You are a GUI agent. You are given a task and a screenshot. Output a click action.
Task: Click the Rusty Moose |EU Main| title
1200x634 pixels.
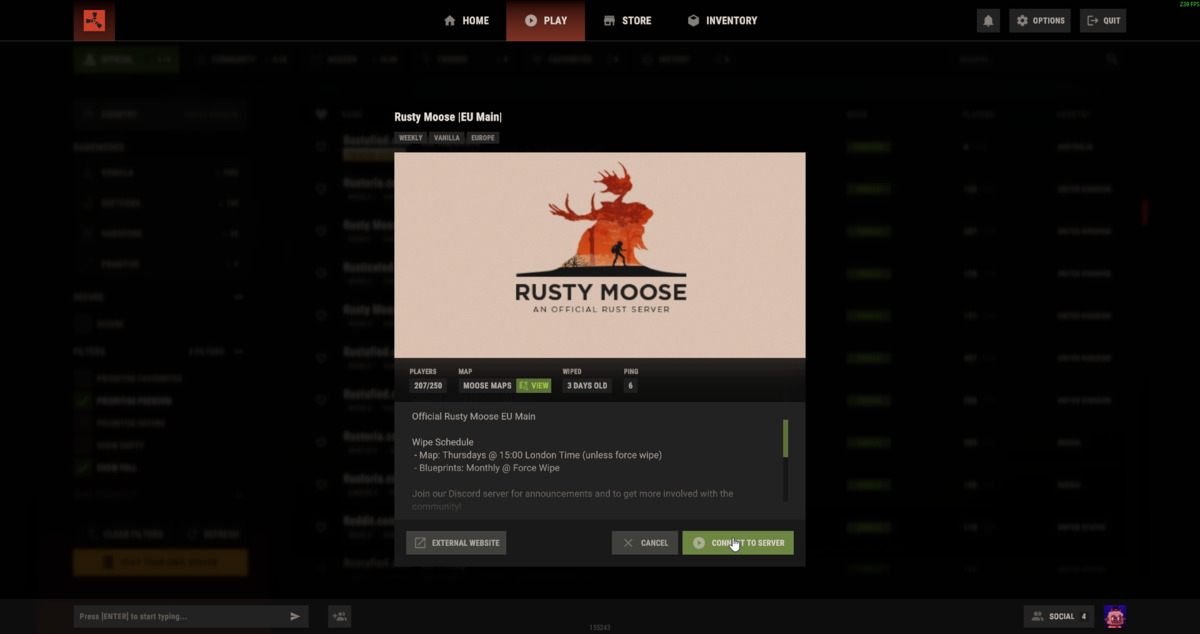[x=448, y=117]
